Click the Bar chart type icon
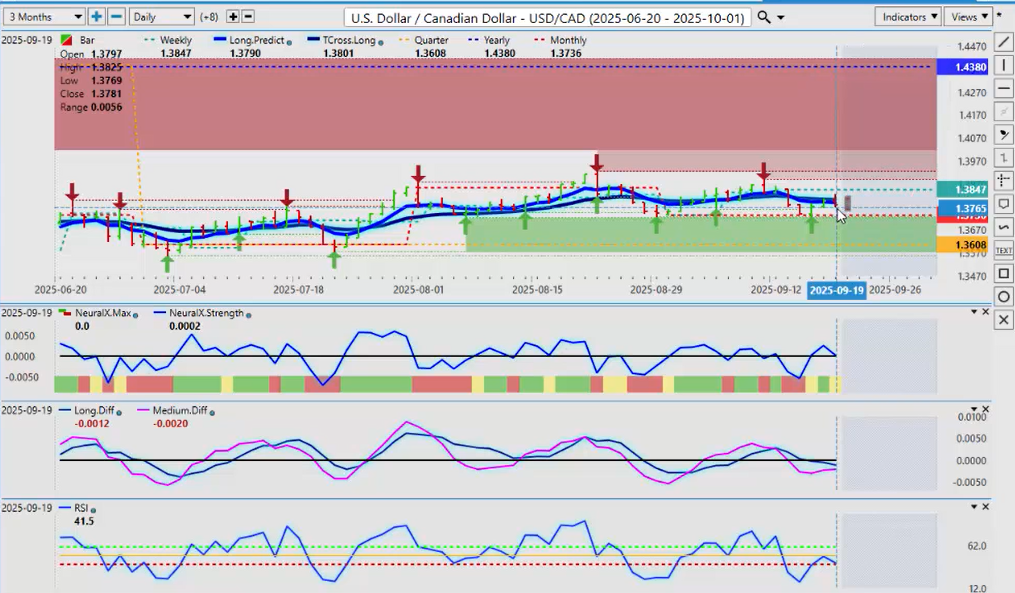 coord(66,40)
